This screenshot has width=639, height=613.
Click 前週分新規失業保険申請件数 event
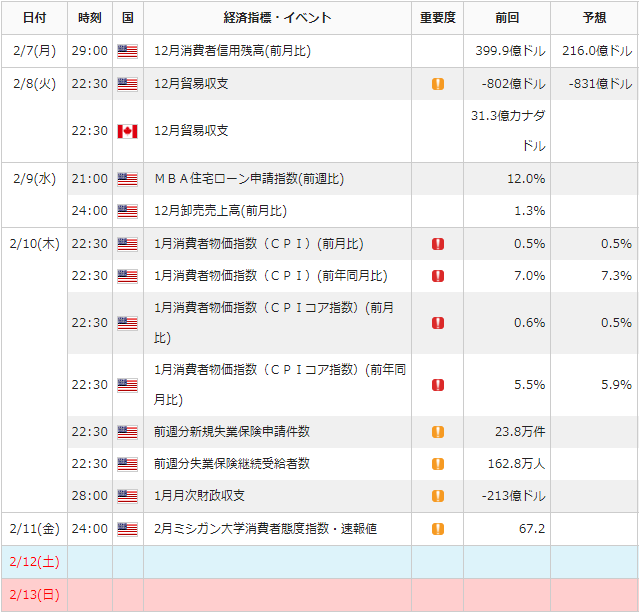tap(232, 432)
